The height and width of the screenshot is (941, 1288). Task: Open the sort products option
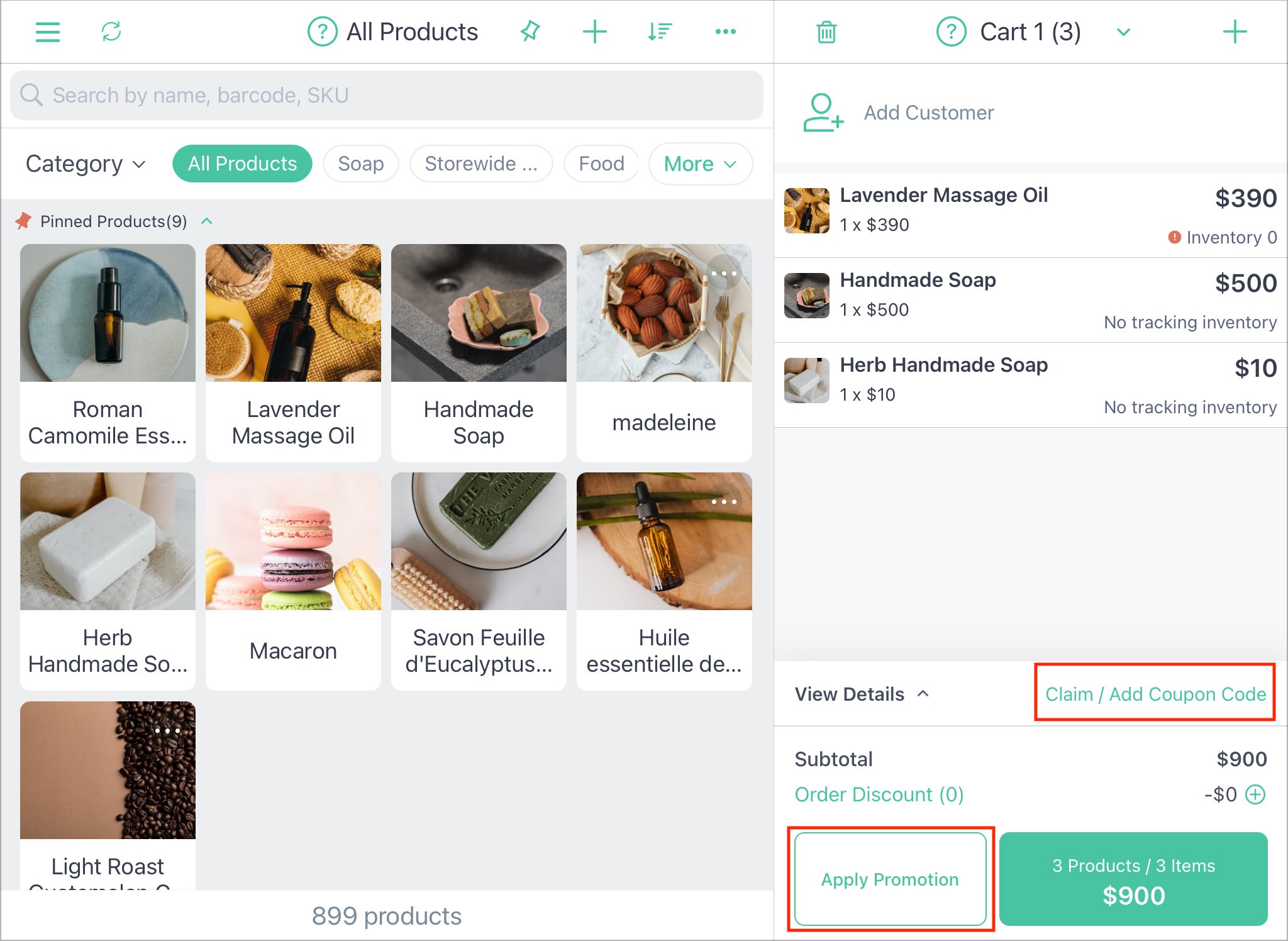coord(660,31)
